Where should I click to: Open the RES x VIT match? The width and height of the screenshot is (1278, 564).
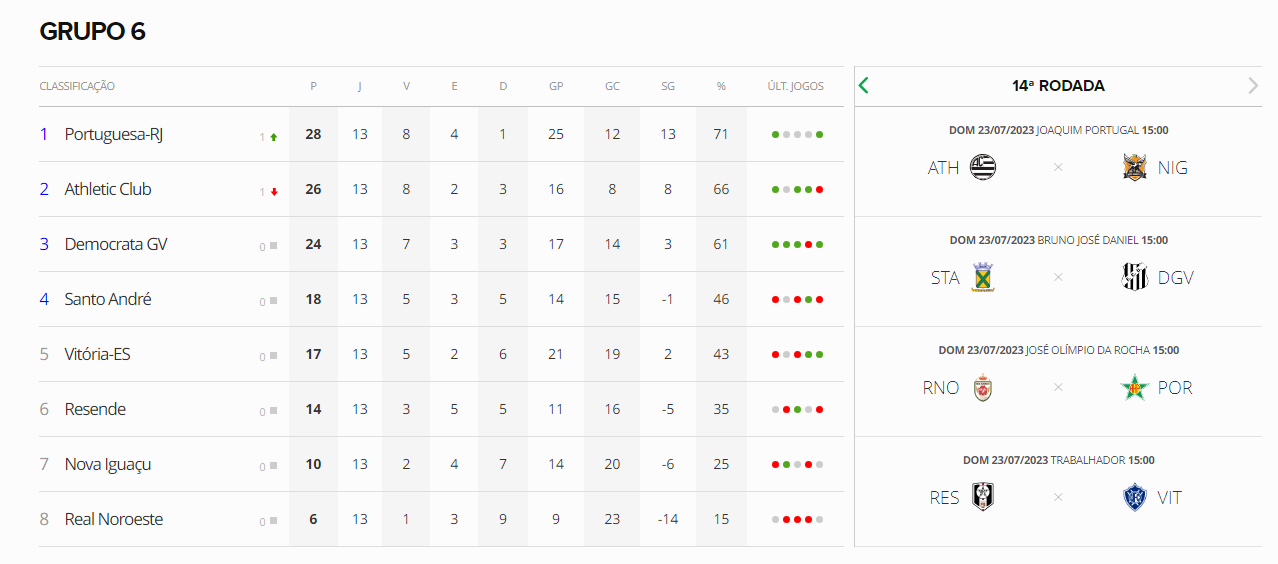click(1058, 491)
